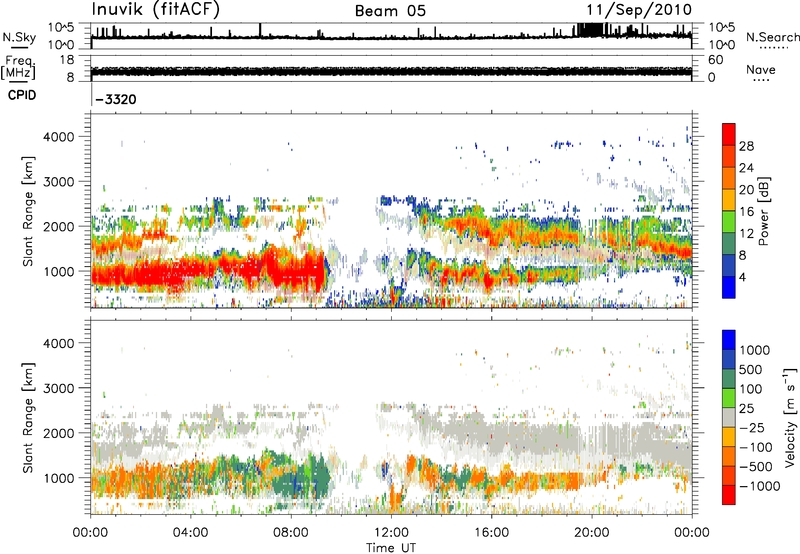
Task: Click the '500' tick on Velocity colorbar
Action: click(751, 370)
